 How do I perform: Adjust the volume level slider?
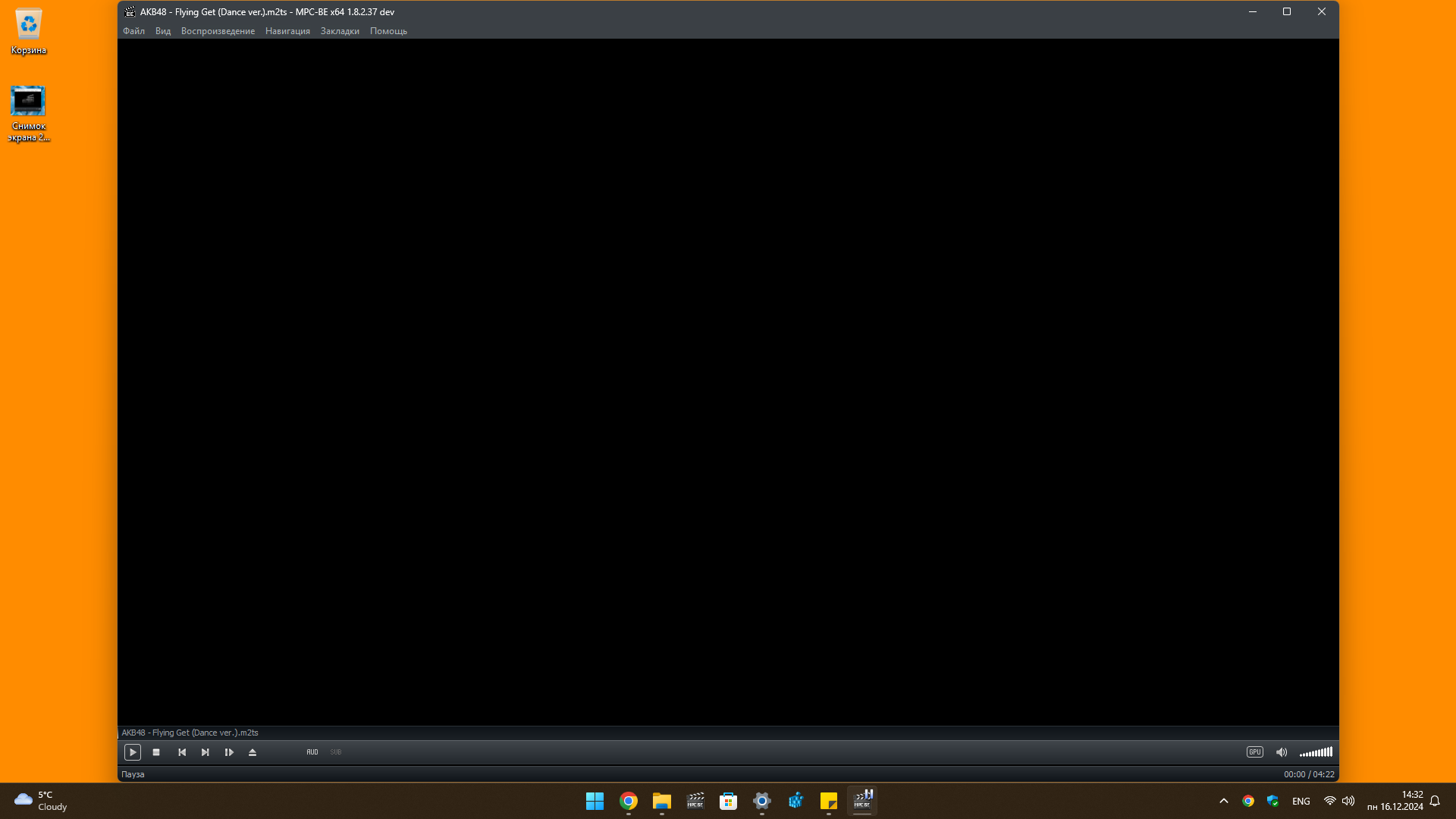[1316, 752]
